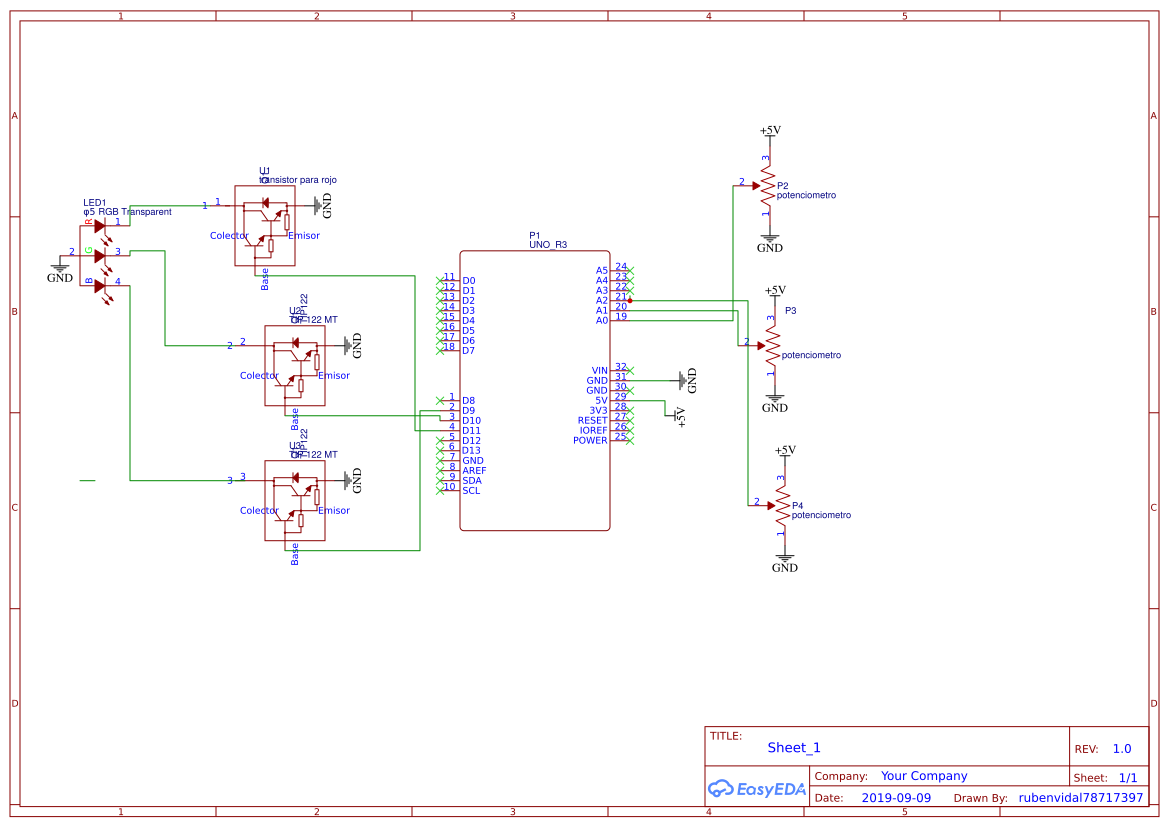1169x827 pixels.
Task: Click the 'Colector' label on U1
Action: click(x=229, y=236)
